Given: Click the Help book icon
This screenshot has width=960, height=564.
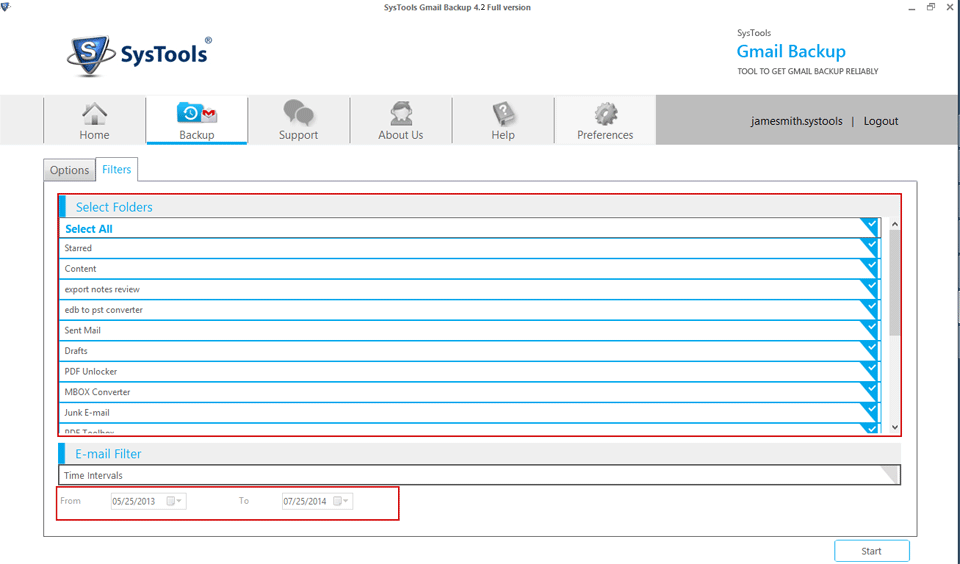Looking at the screenshot, I should (x=503, y=114).
